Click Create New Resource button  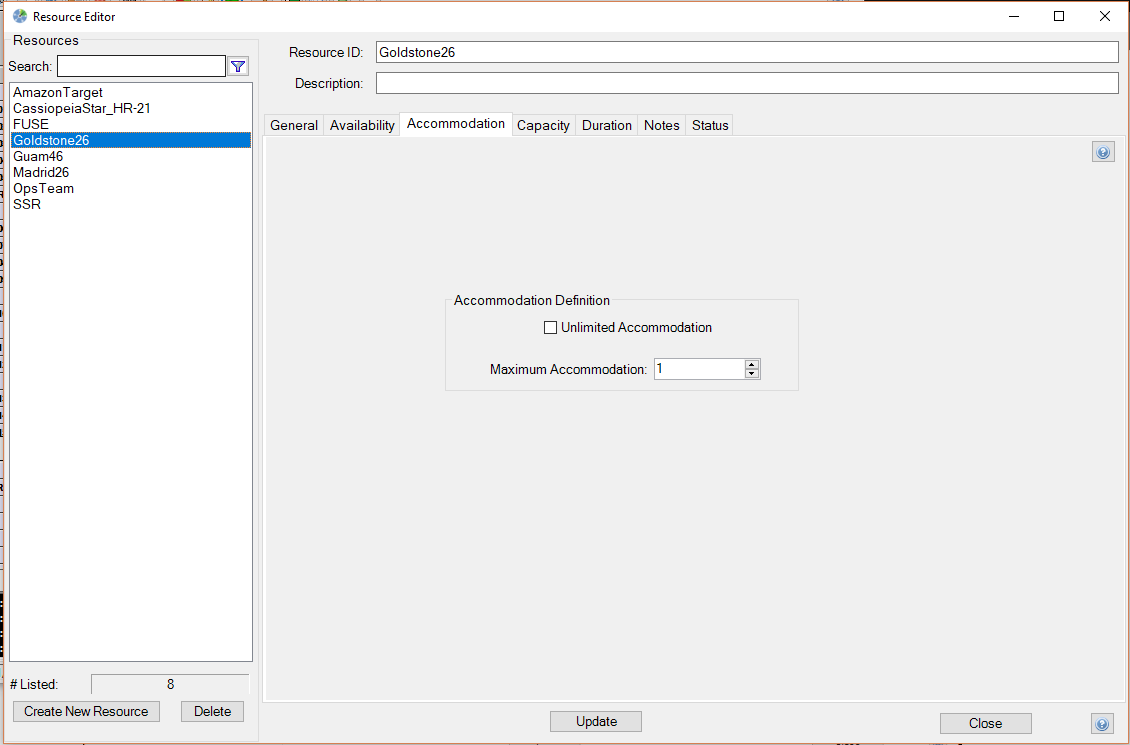pos(86,712)
